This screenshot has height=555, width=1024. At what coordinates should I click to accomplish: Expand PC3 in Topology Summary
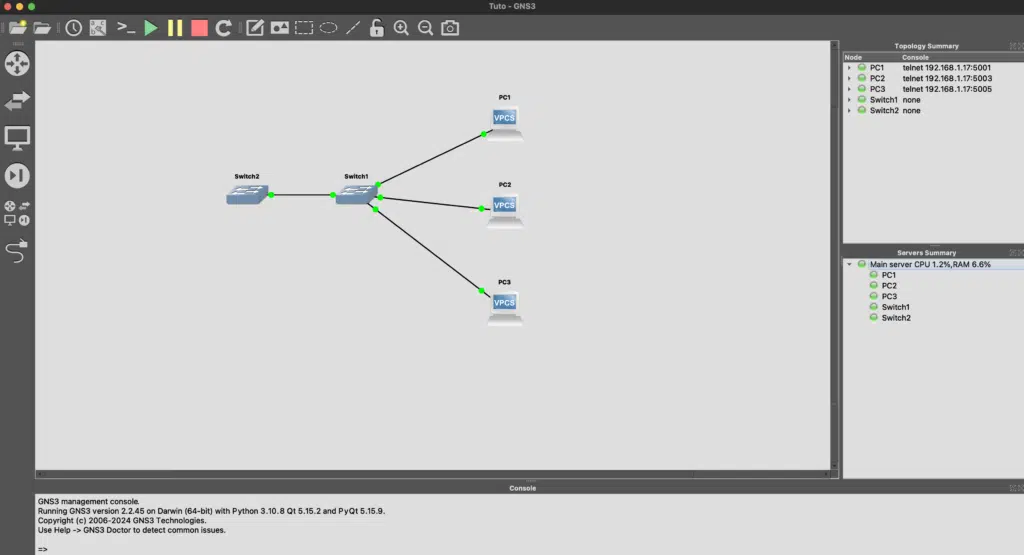pyautogui.click(x=849, y=89)
